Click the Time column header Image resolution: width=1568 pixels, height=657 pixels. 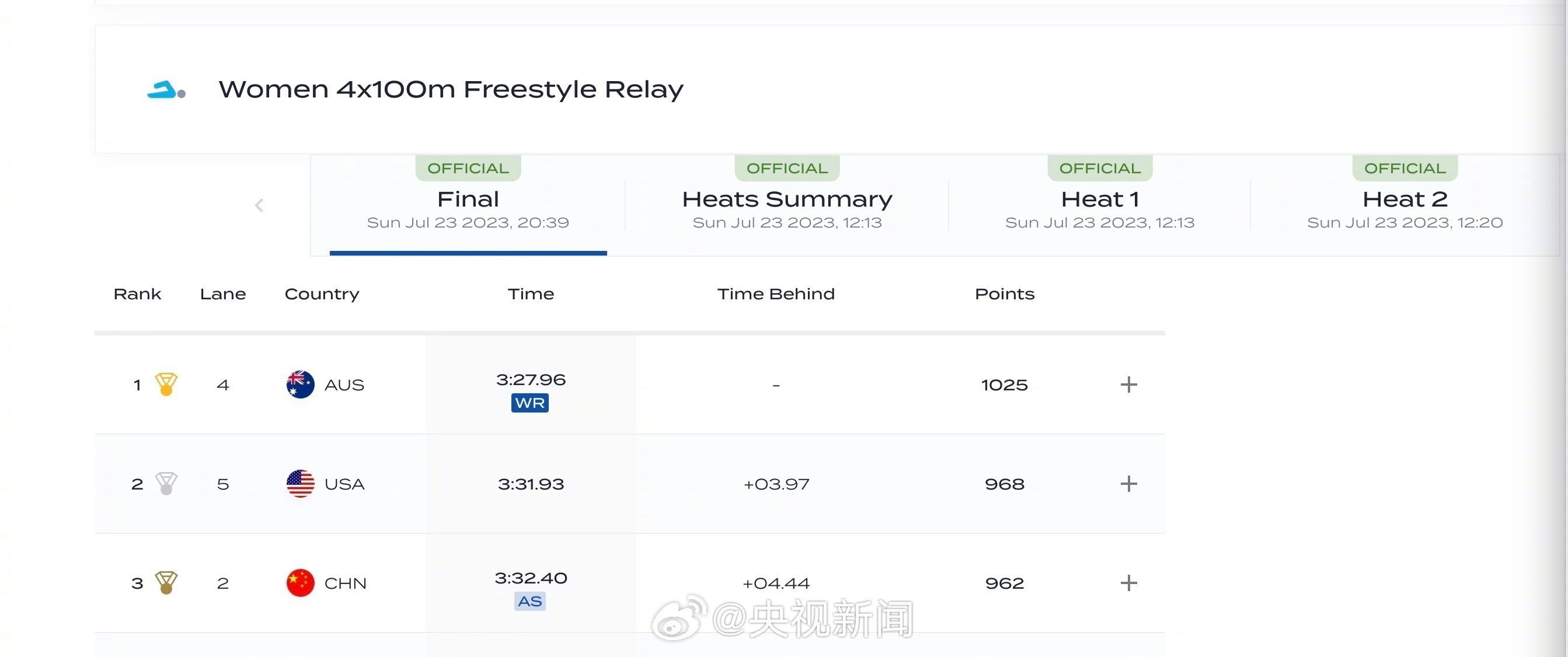point(531,295)
